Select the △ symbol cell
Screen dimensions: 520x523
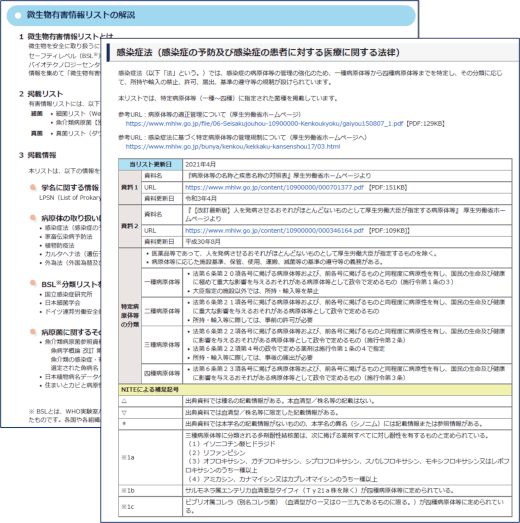coord(150,401)
